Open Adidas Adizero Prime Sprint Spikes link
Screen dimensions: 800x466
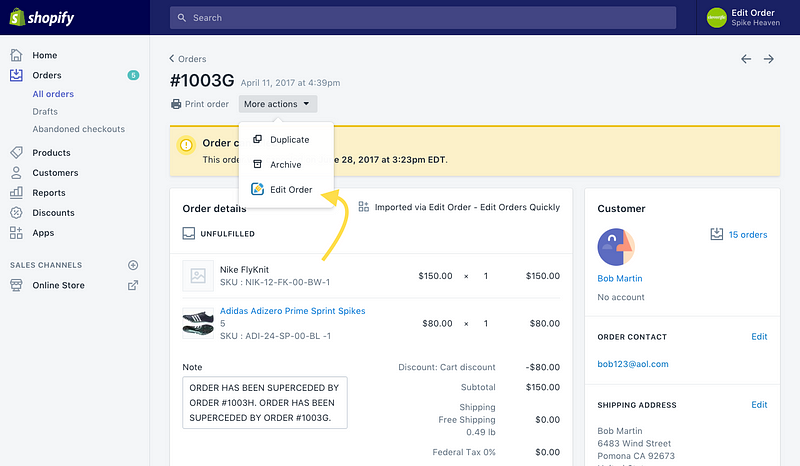[292, 311]
